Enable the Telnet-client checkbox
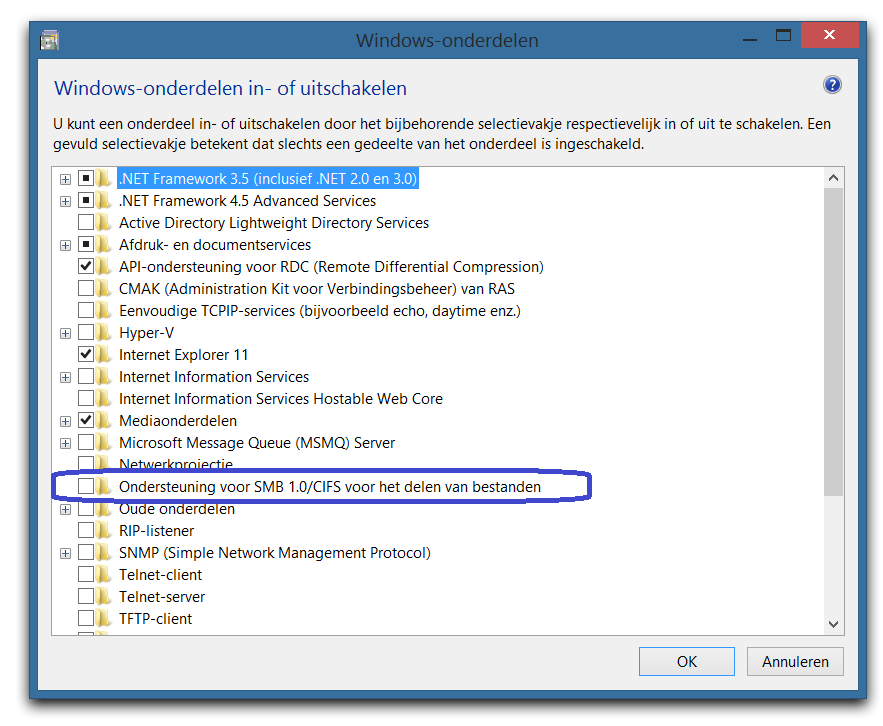 86,574
